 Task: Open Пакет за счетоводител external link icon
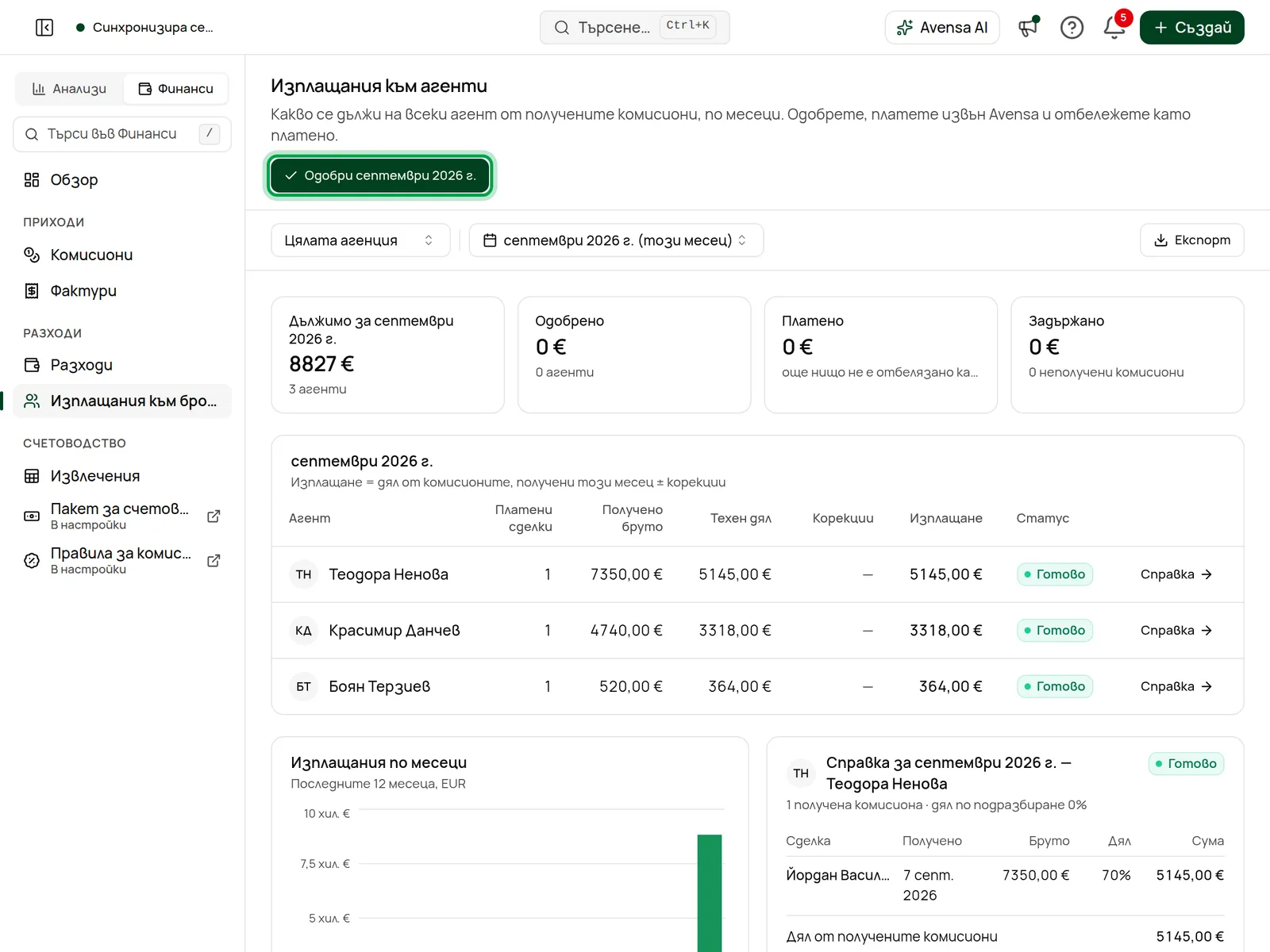pos(214,516)
